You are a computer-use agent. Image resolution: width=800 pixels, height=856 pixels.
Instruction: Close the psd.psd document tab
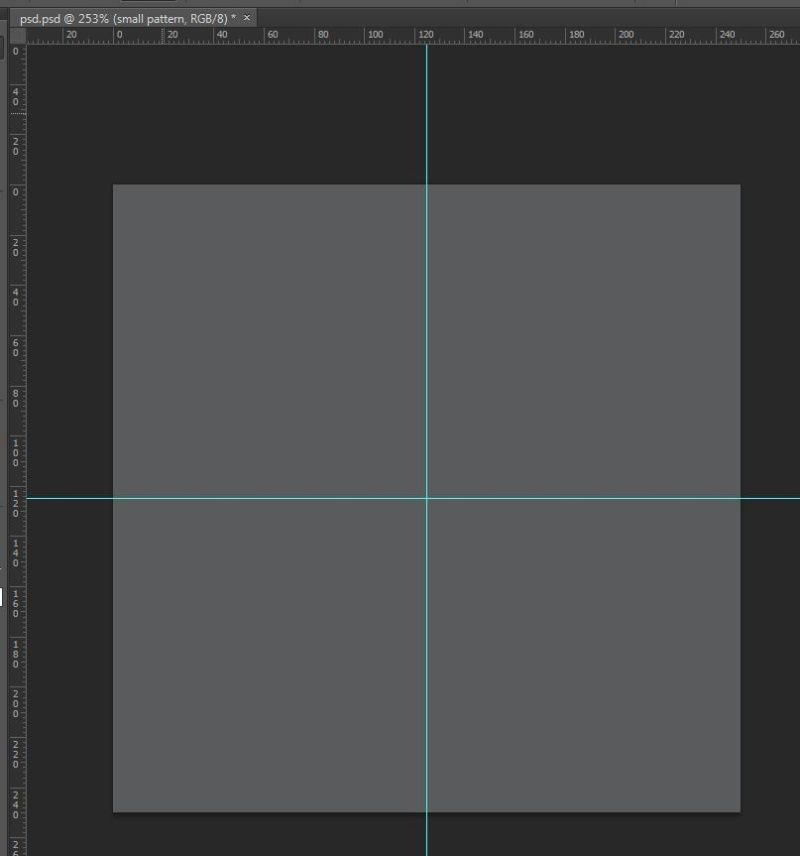247,18
